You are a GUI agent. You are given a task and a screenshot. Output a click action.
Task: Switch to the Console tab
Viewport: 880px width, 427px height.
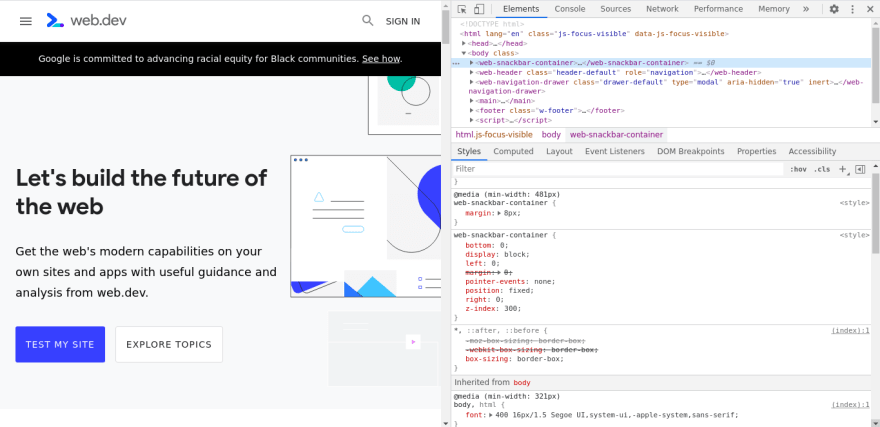click(x=570, y=9)
